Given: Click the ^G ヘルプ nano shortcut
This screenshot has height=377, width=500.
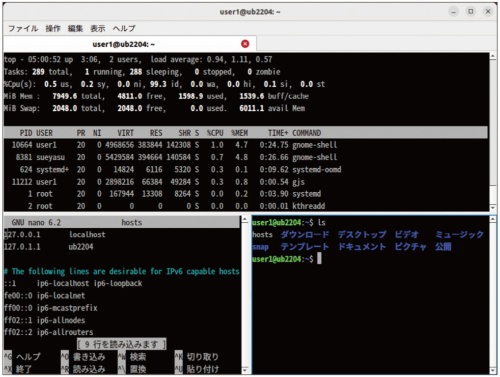Looking at the screenshot, I should 22,357.
